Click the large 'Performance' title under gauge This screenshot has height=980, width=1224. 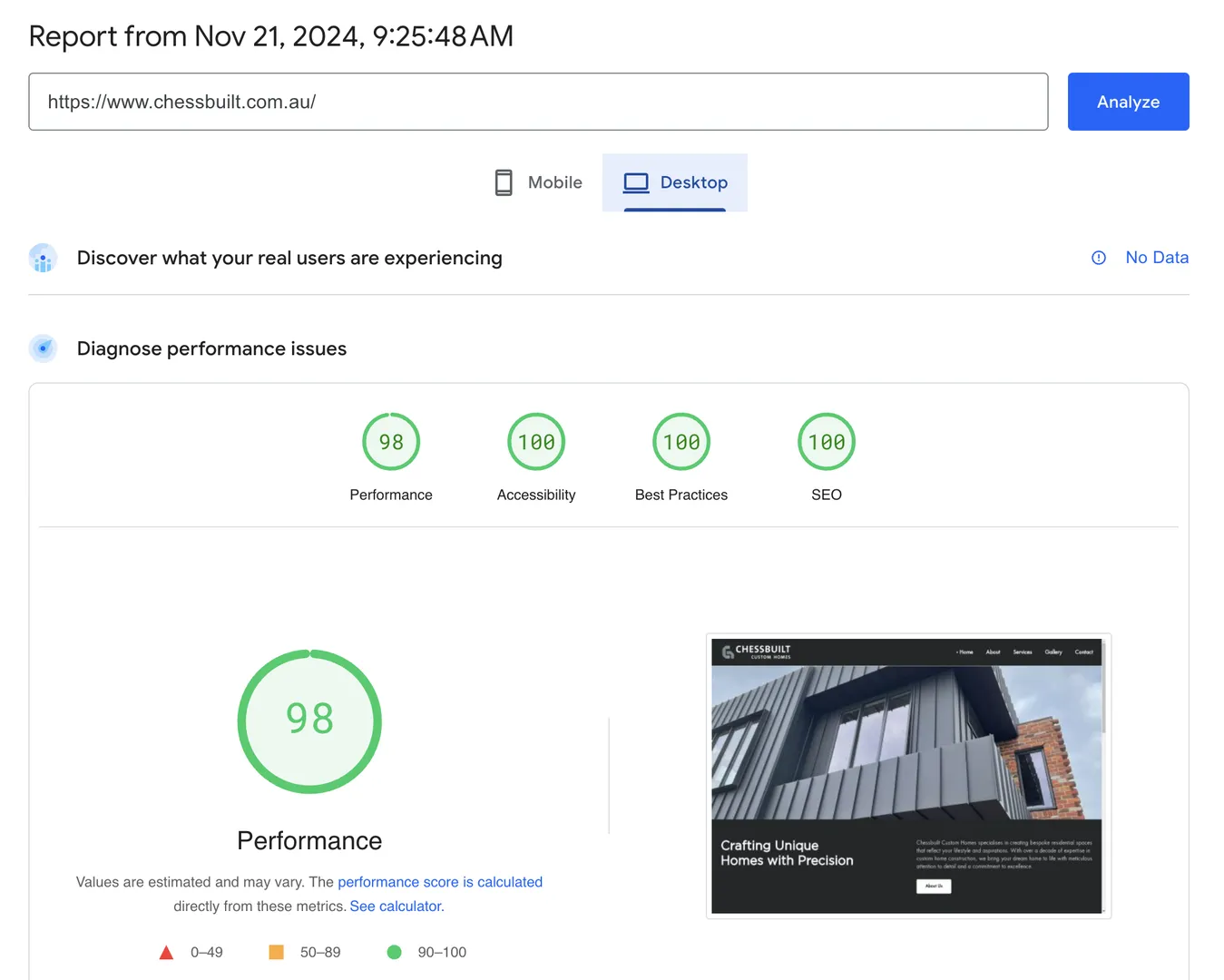[309, 841]
